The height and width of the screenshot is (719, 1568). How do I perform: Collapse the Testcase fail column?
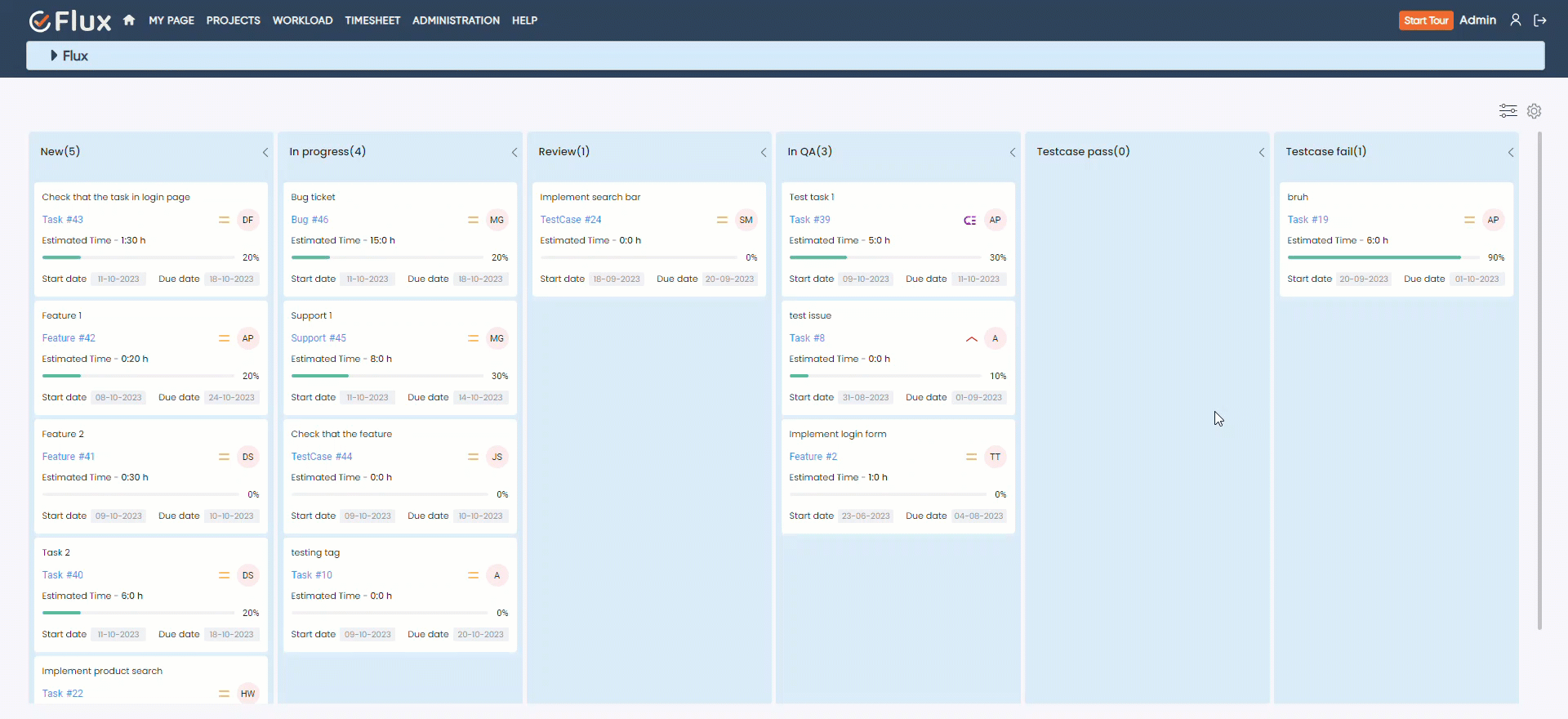[1510, 152]
